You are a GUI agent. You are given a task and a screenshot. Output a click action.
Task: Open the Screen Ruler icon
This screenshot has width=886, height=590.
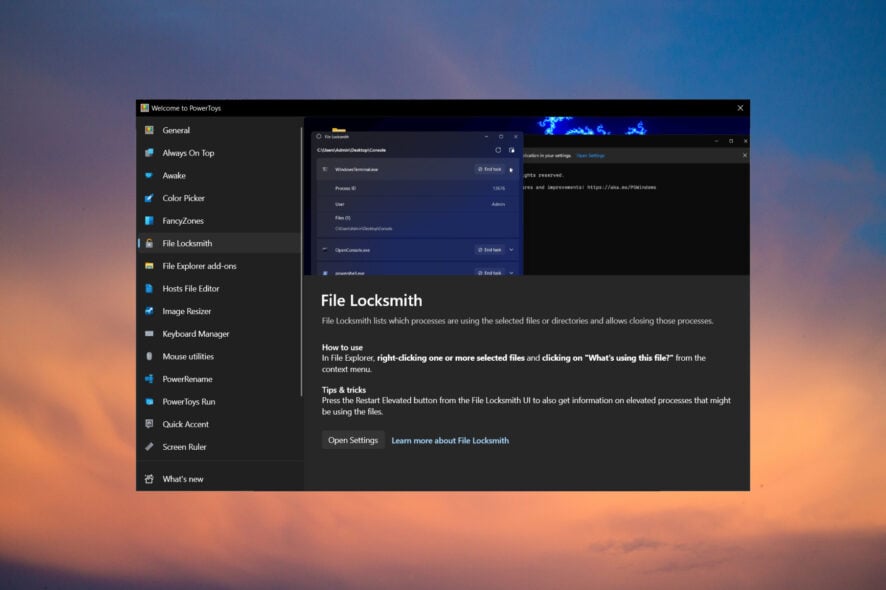[x=149, y=446]
